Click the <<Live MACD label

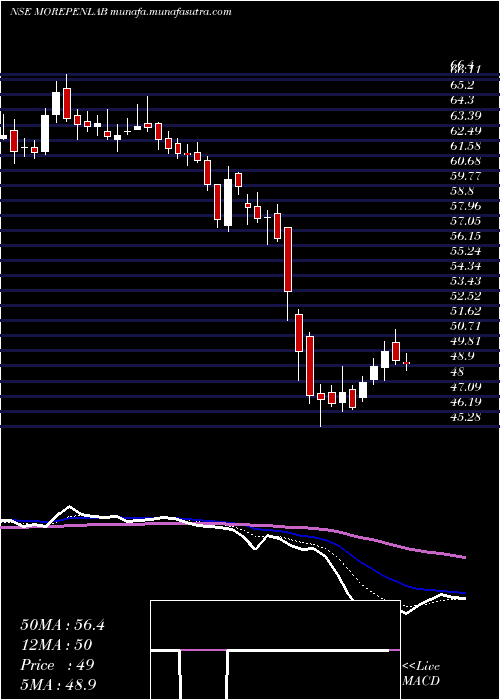421,674
